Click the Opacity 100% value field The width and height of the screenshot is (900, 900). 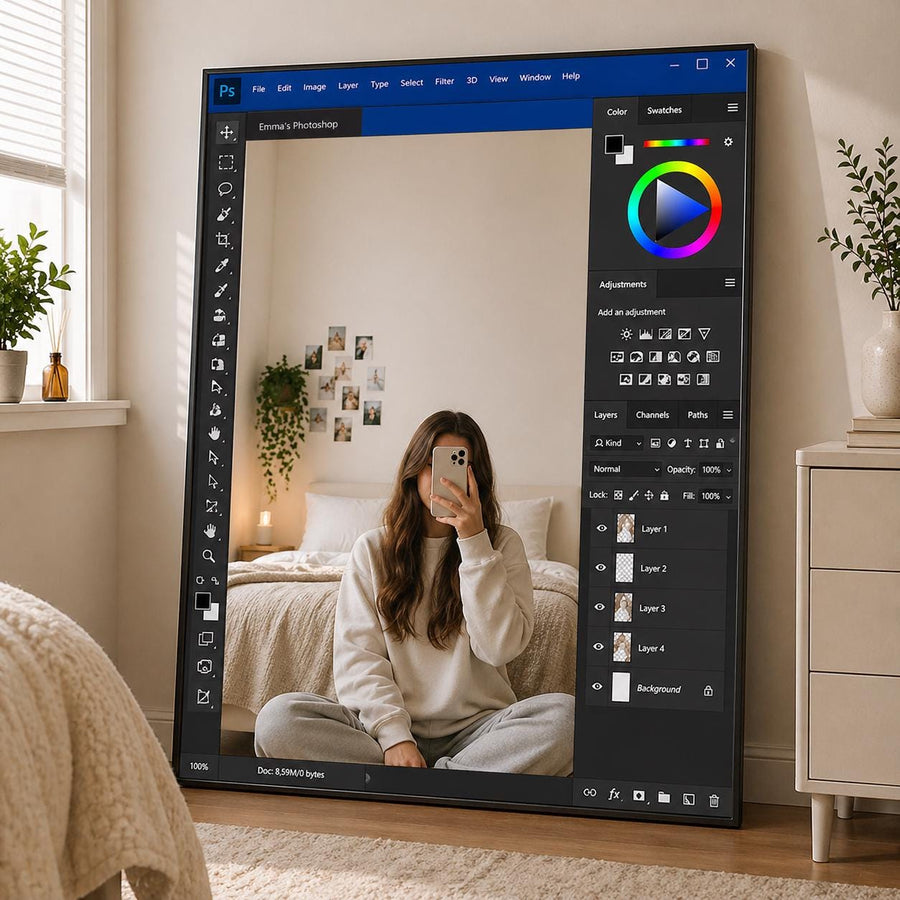711,470
